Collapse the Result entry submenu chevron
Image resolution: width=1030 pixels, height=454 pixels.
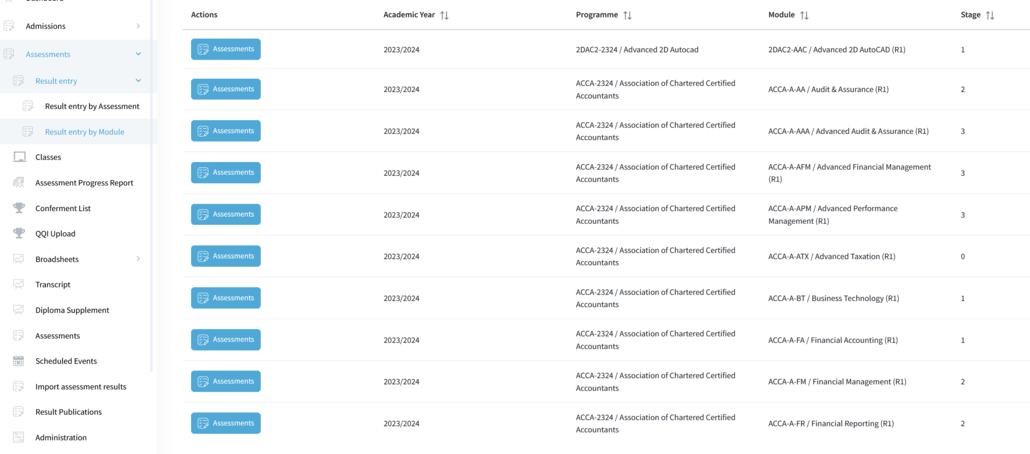(138, 81)
